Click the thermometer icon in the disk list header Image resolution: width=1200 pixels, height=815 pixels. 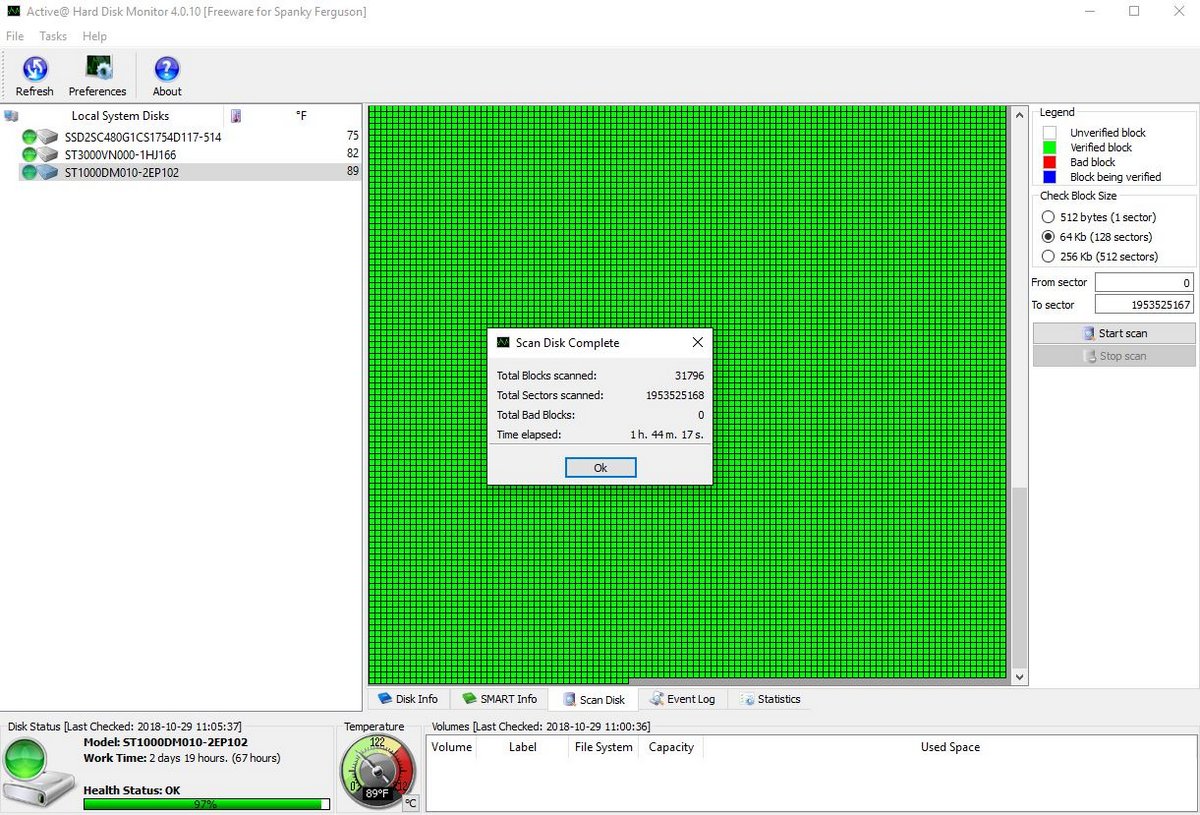(x=234, y=115)
